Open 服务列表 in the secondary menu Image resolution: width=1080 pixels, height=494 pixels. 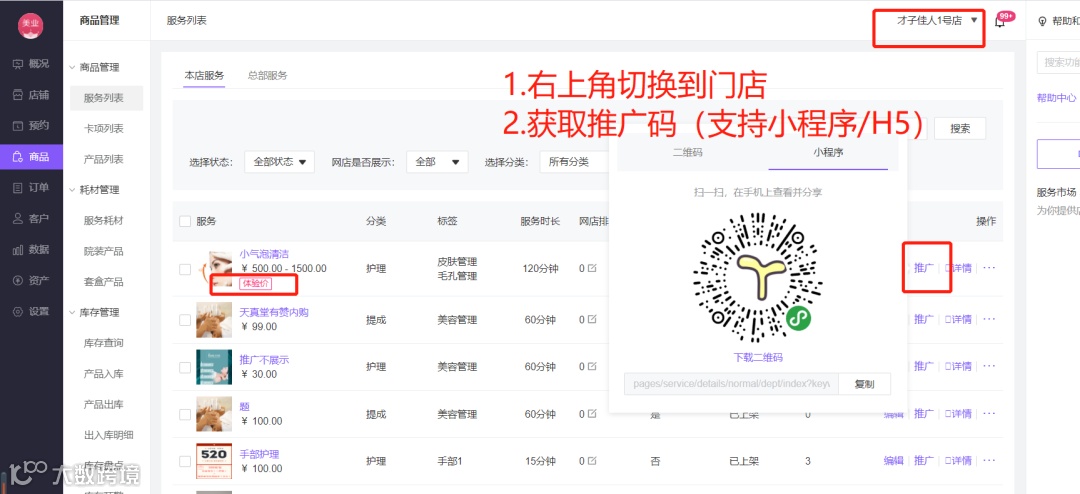(x=106, y=99)
